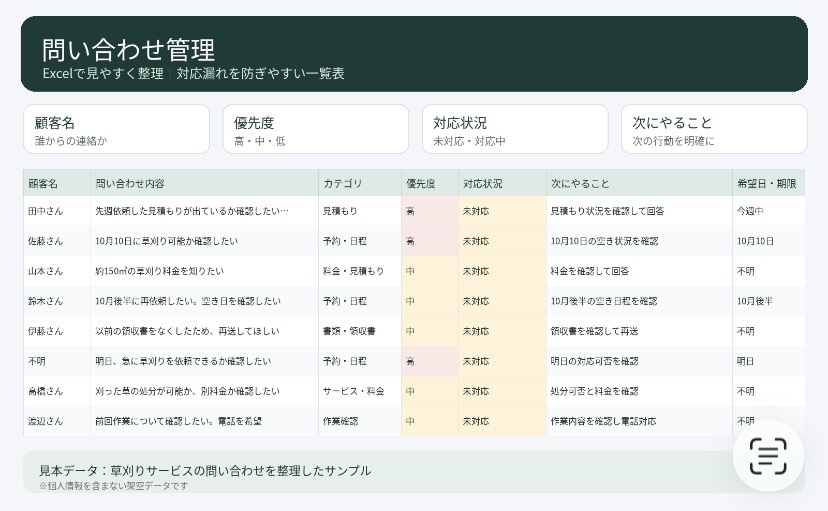The width and height of the screenshot is (828, 511).
Task: Click the 対応状況 column header in table
Action: pyautogui.click(x=502, y=183)
